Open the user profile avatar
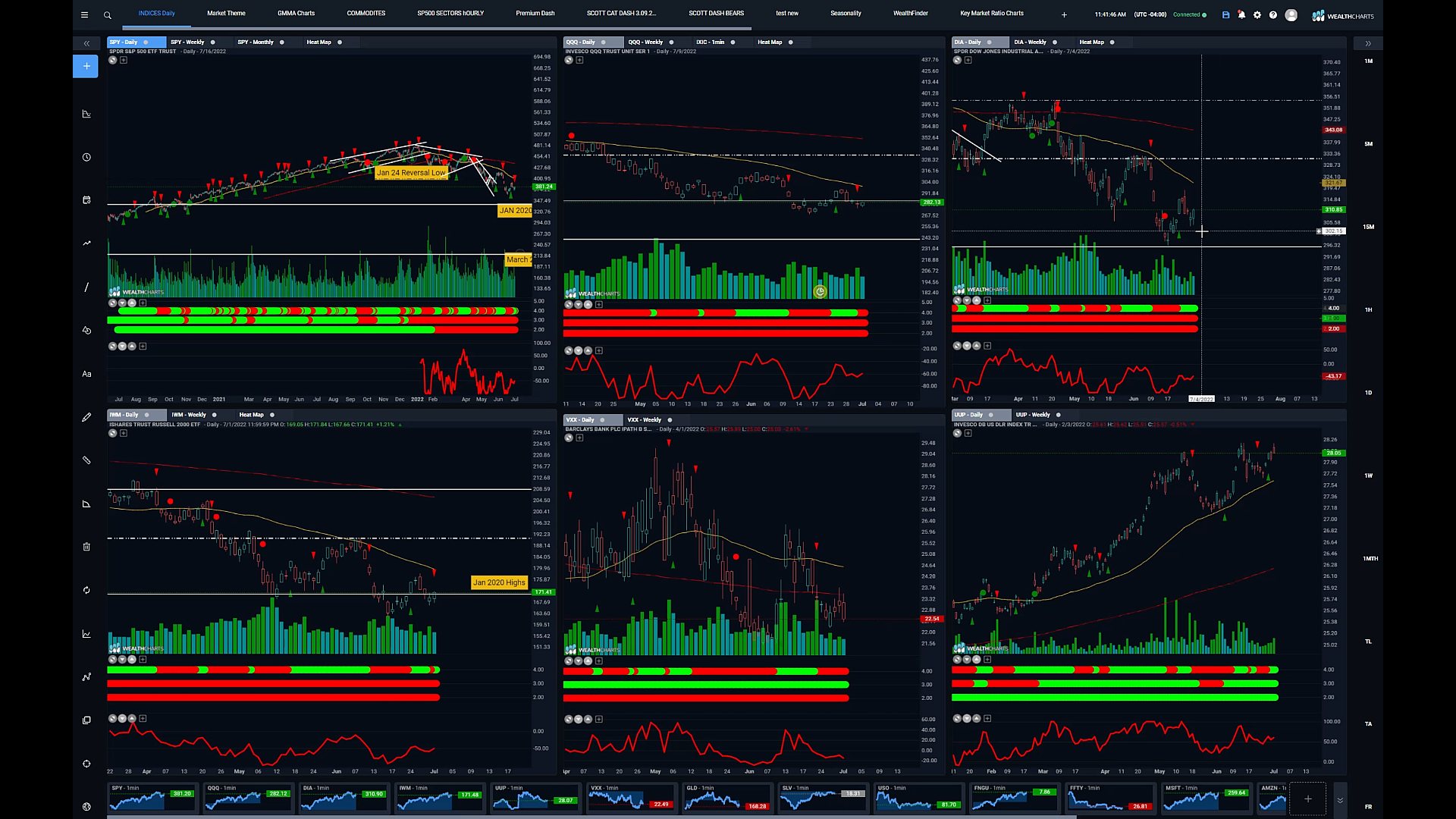This screenshot has height=819, width=1456. [1291, 15]
